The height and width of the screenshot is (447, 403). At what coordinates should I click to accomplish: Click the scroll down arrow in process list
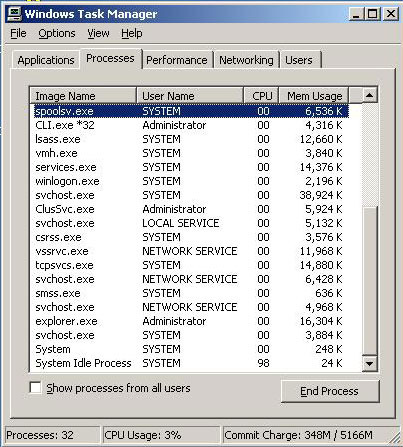369,363
